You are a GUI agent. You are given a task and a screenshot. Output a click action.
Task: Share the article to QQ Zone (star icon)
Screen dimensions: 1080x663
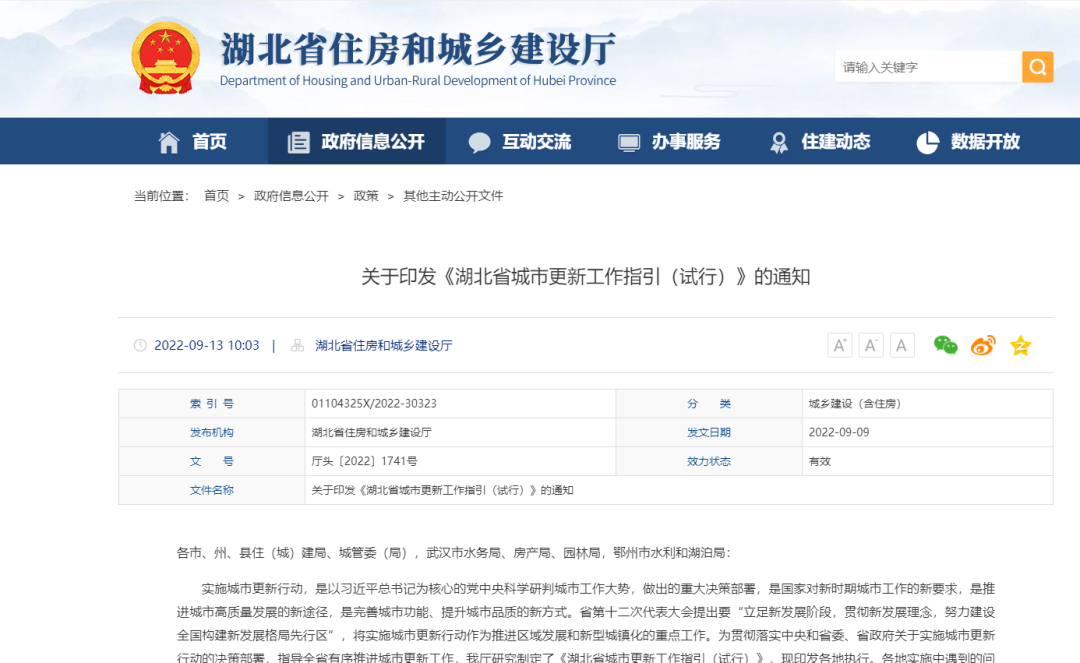1020,346
